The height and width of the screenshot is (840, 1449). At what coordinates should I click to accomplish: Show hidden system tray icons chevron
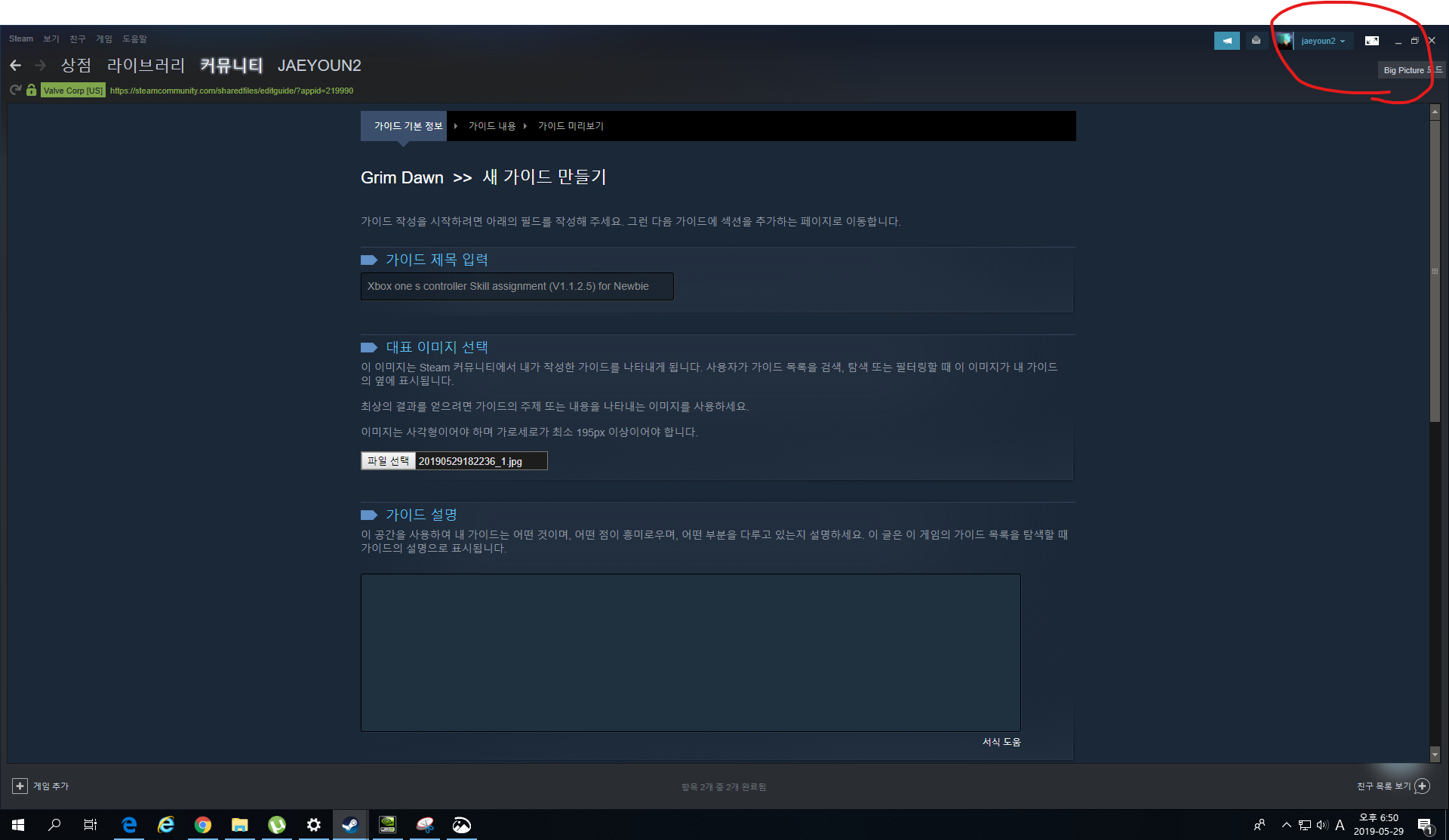pyautogui.click(x=1286, y=824)
